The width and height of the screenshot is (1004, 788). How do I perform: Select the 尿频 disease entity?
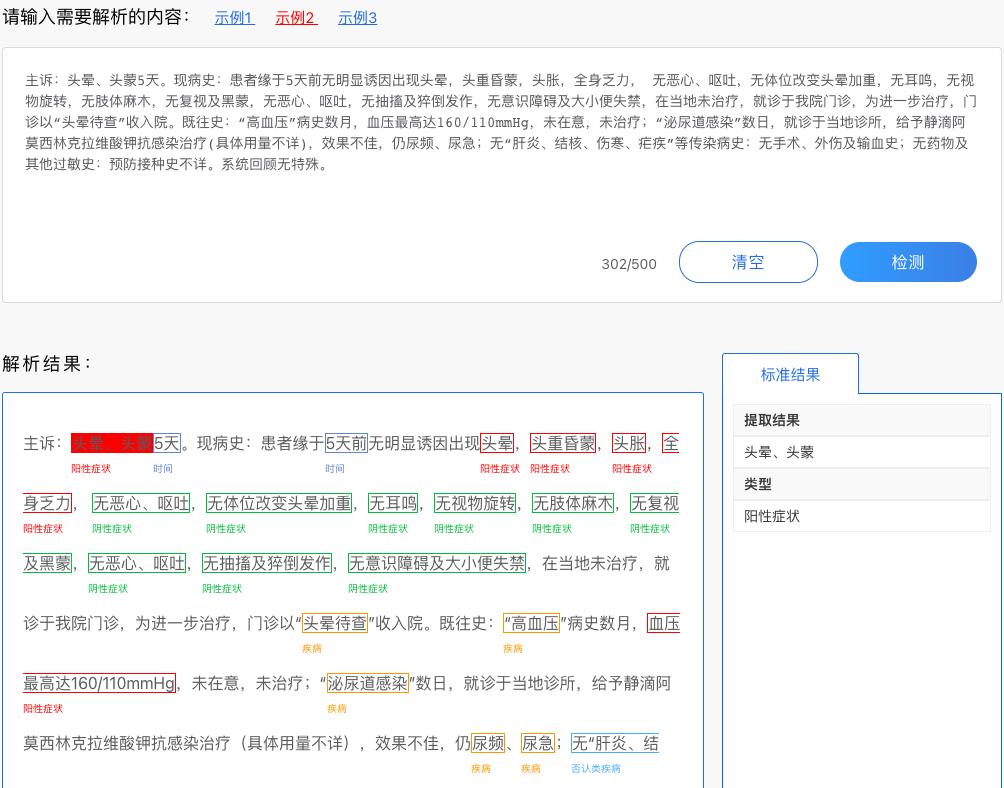488,743
